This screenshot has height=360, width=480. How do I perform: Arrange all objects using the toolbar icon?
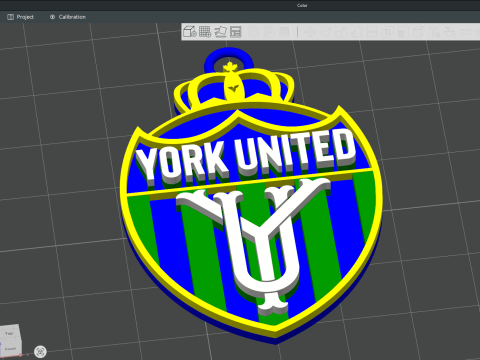pyautogui.click(x=235, y=32)
